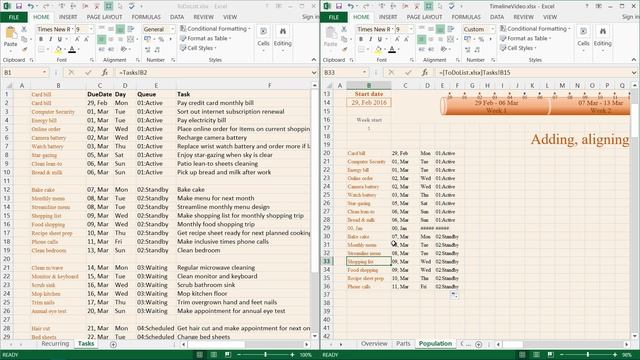Open Format as Table in ToDoList
Viewport: 640px width, 360px height.
[x=206, y=38]
